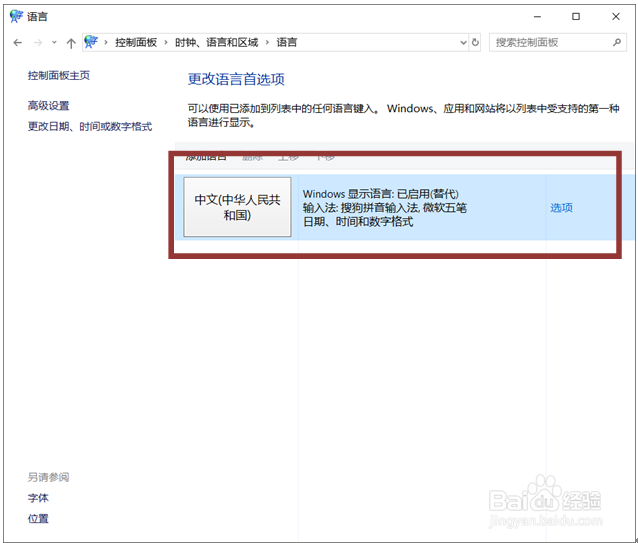Screen dimensions: 638x543
Task: Open the recent locations dropdown arrow
Action: coord(54,43)
